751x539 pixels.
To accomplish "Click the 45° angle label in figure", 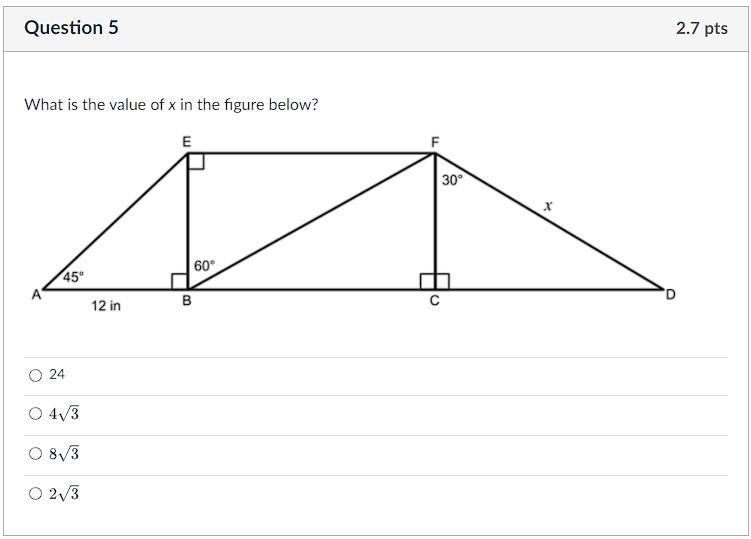I will point(73,277).
